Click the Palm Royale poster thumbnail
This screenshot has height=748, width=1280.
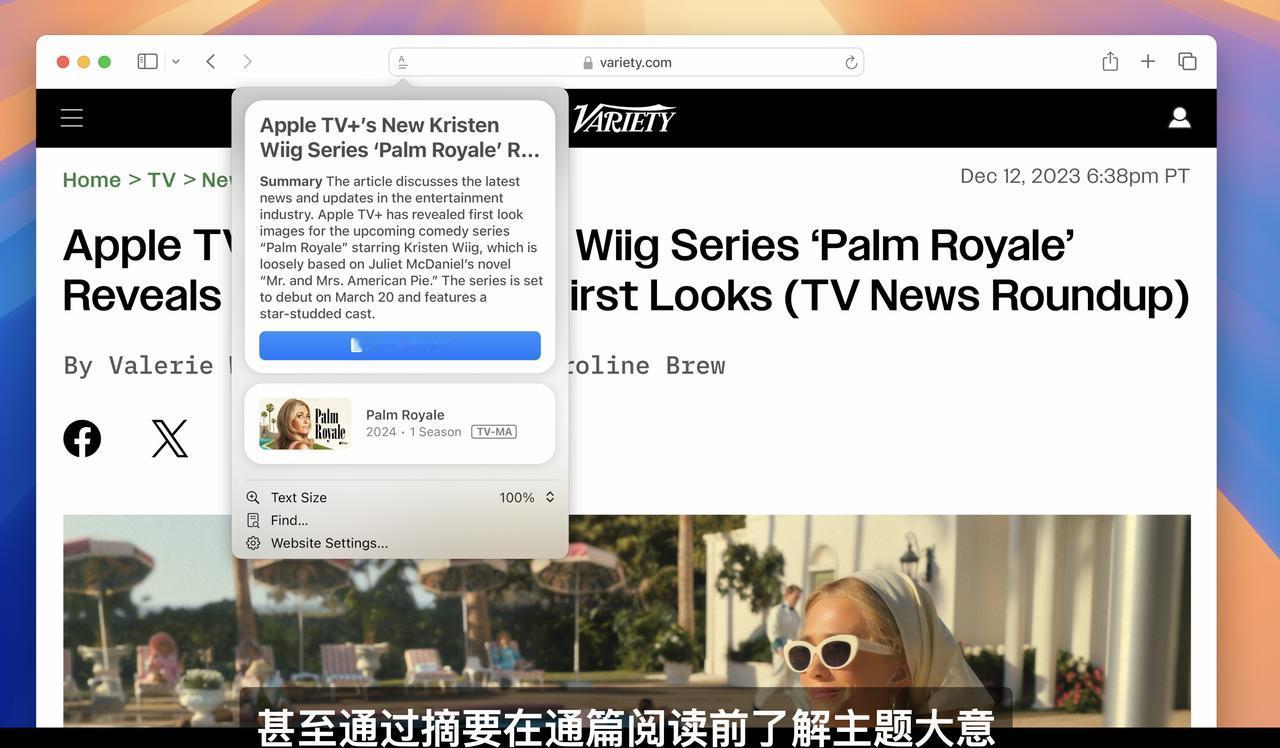(x=305, y=424)
